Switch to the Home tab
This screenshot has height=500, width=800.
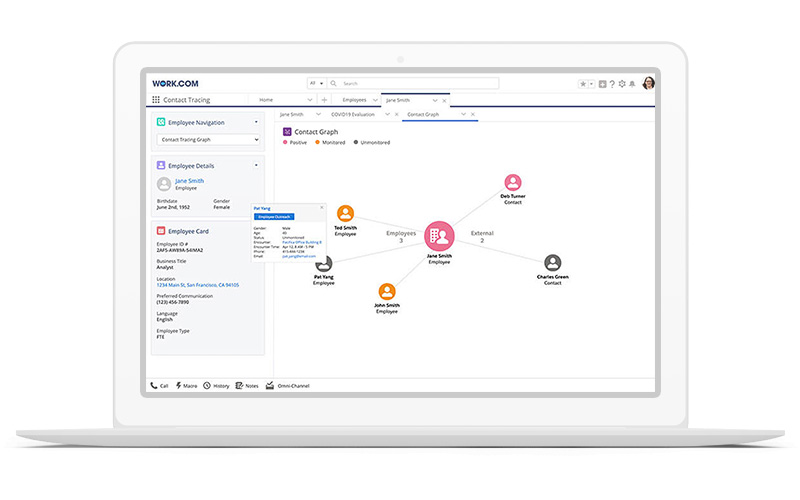pos(266,100)
